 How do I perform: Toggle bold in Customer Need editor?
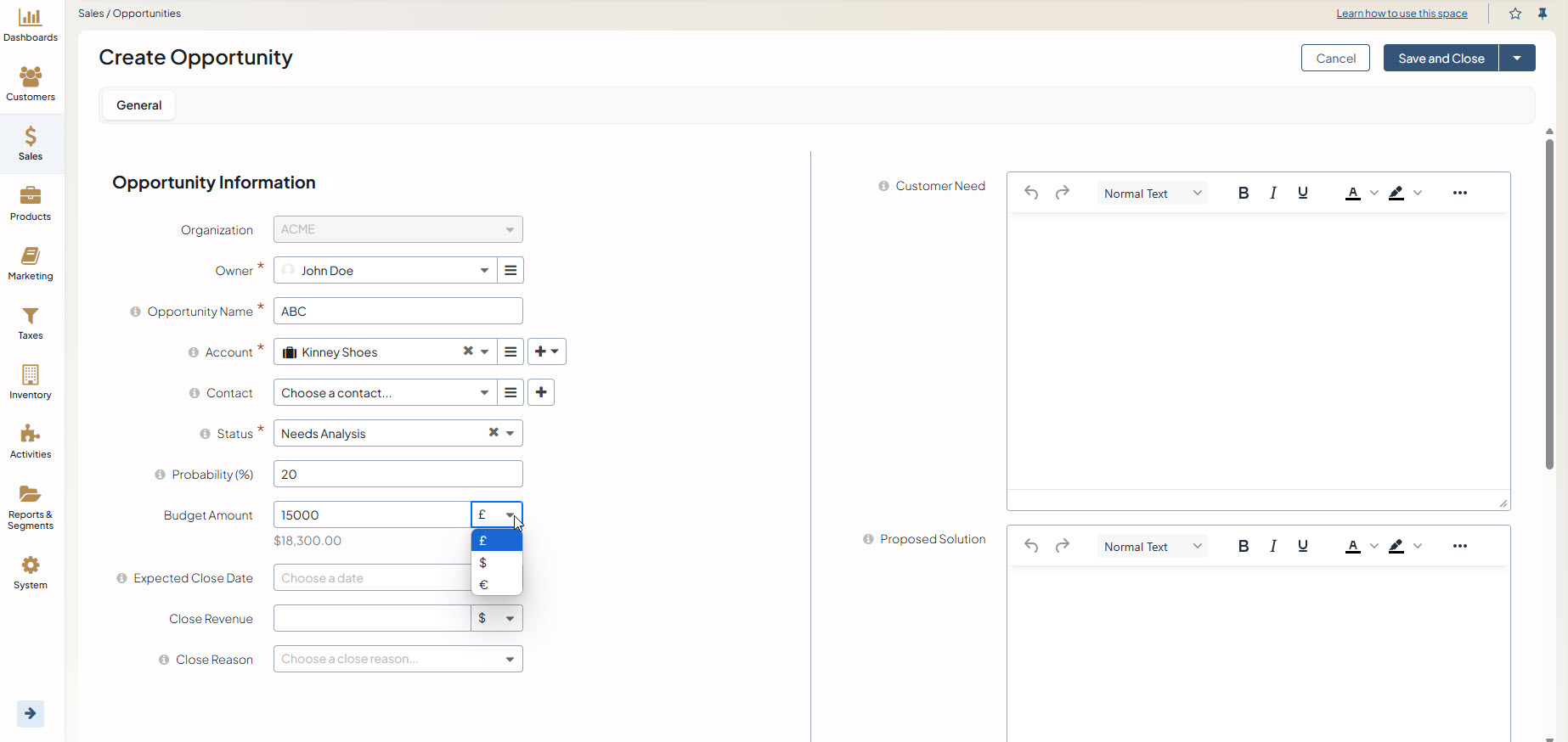pos(1244,193)
